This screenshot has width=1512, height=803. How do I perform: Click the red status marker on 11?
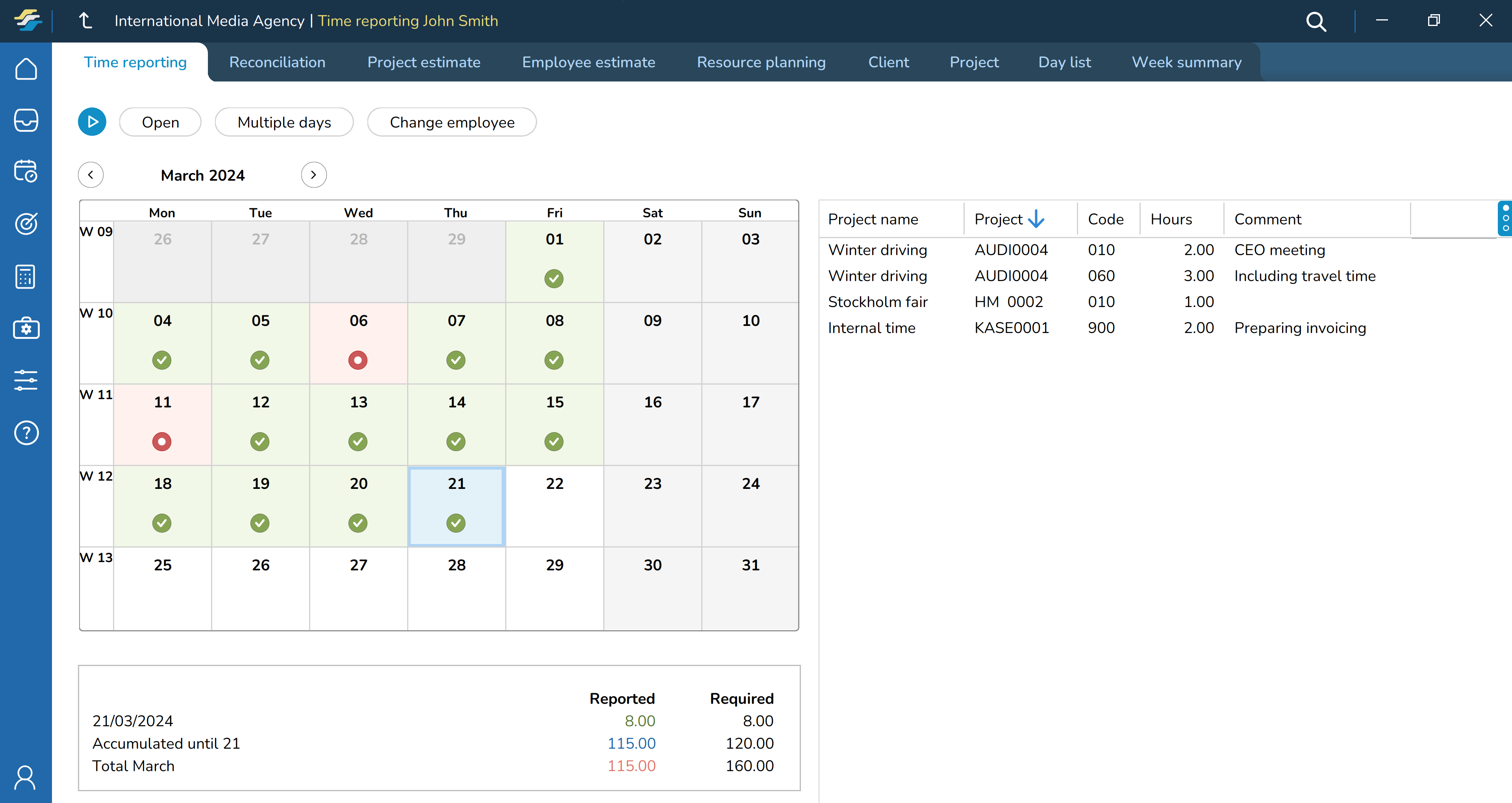[162, 441]
